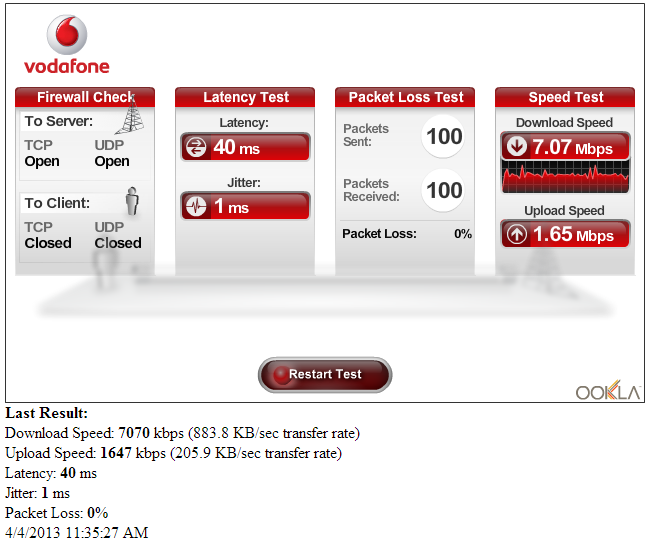Select the Firewall Check panel header
This screenshot has height=543, width=651.
point(85,97)
